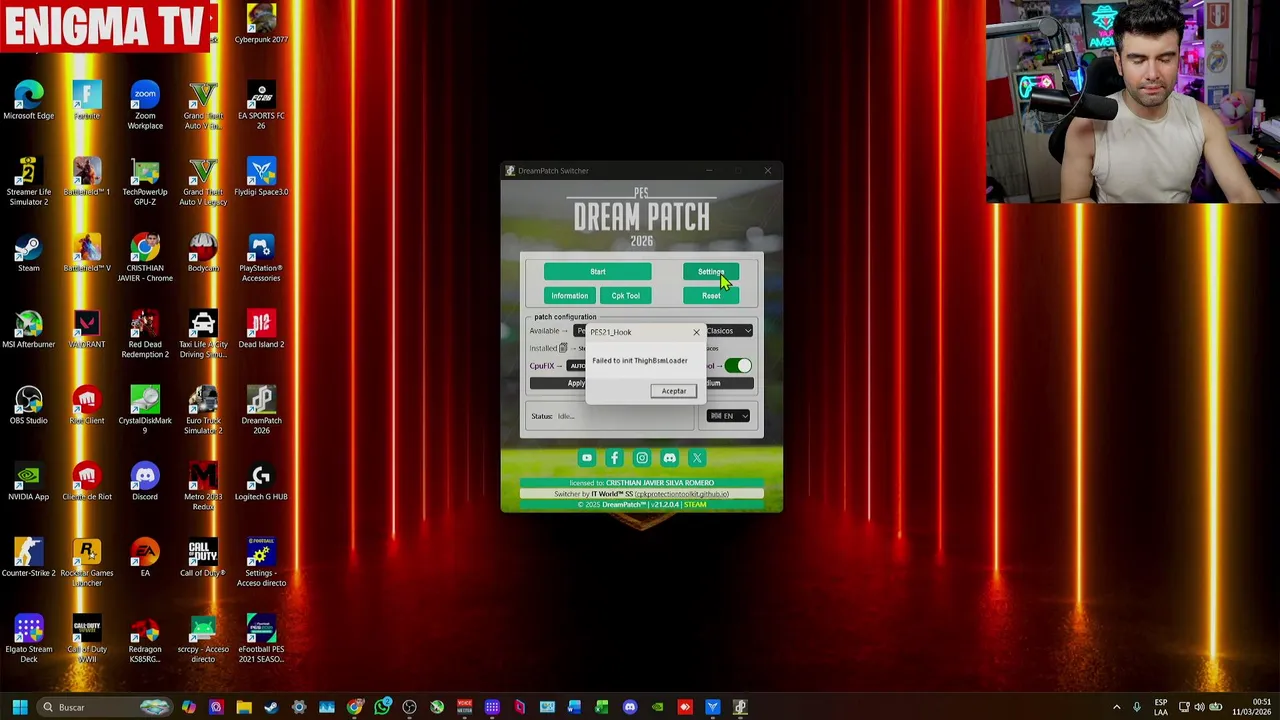Open Bodycam desktop shortcut

point(203,253)
